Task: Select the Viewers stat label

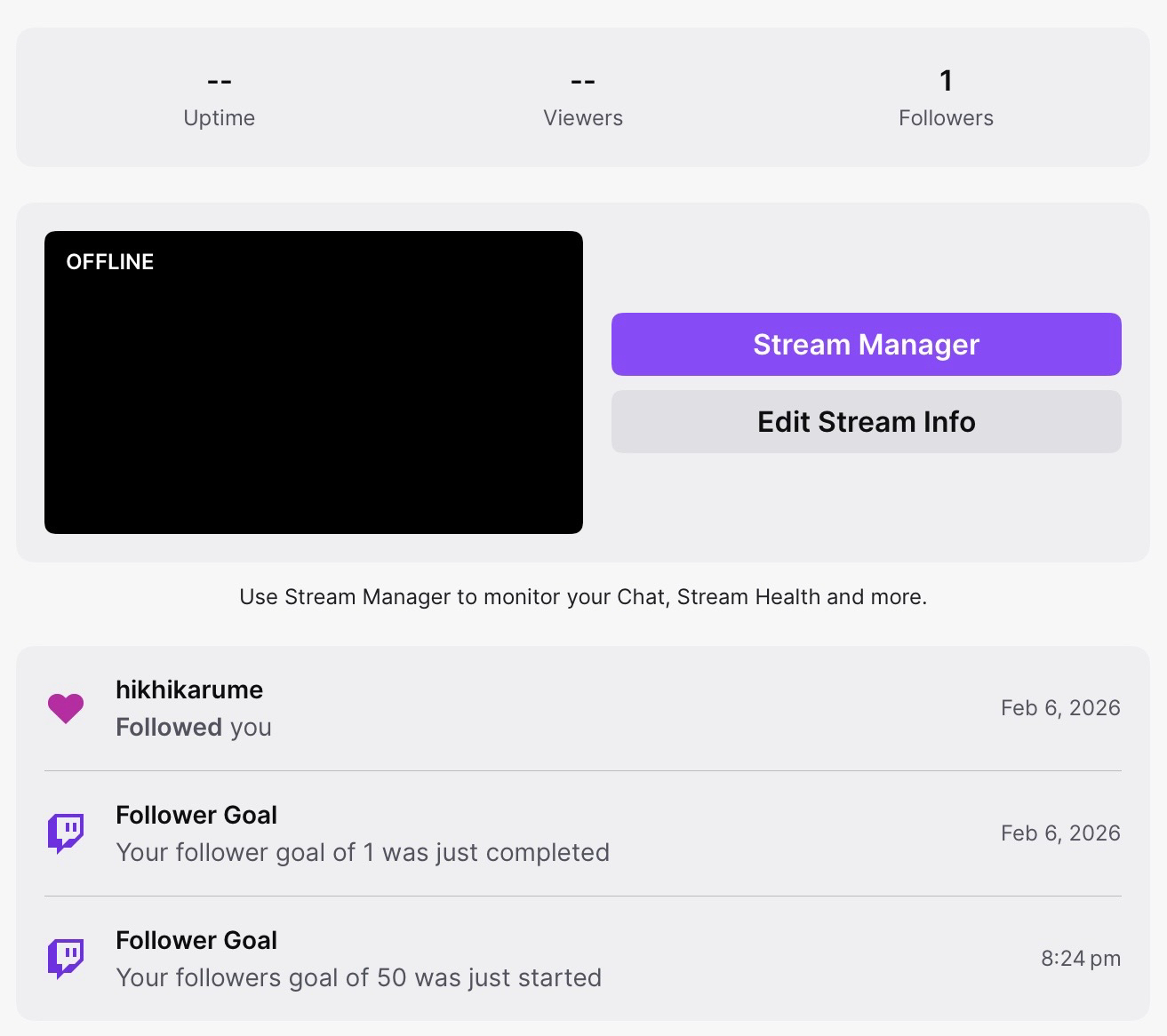Action: coord(582,118)
